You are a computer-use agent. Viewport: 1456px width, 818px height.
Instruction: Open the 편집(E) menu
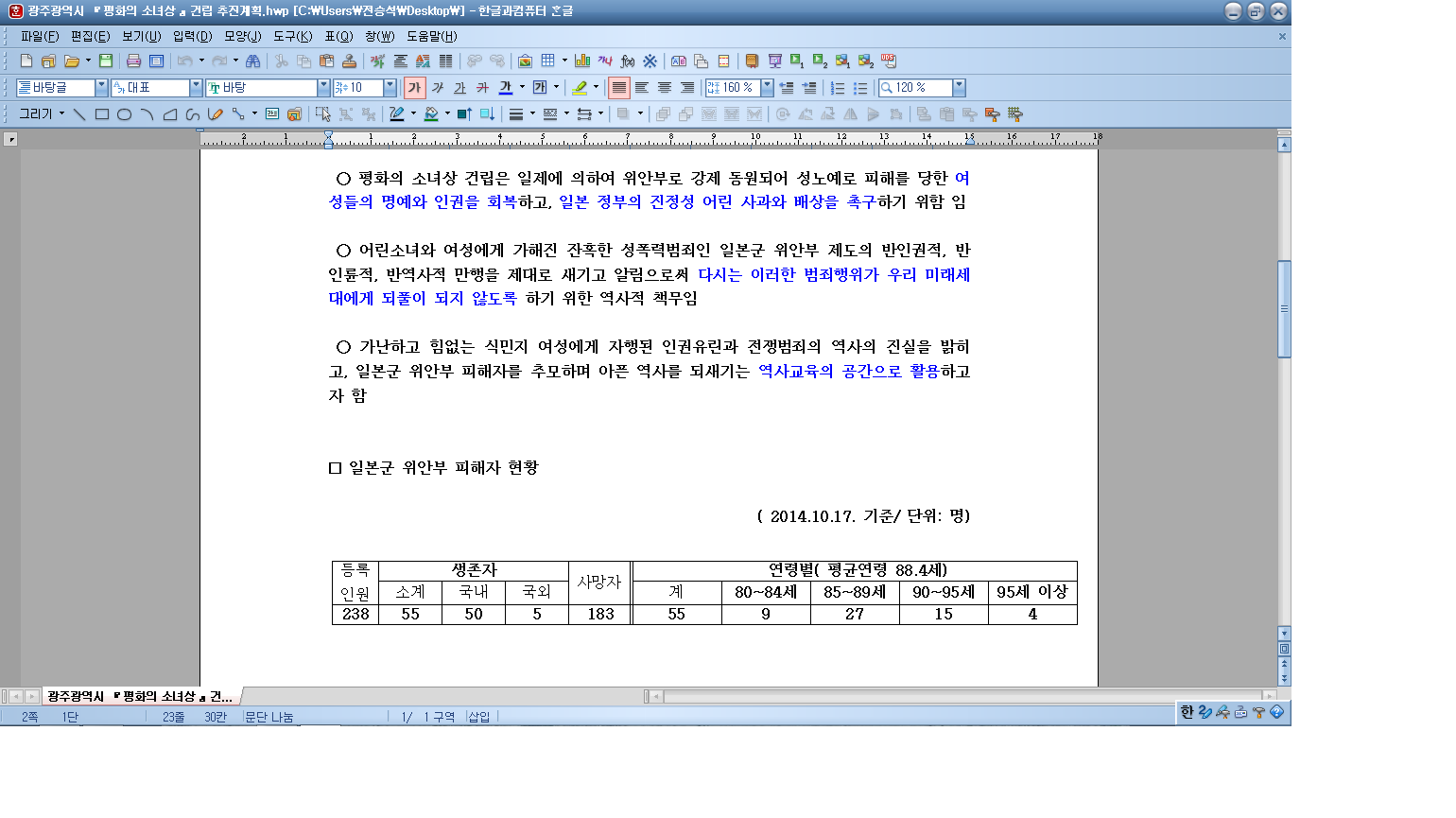click(91, 36)
